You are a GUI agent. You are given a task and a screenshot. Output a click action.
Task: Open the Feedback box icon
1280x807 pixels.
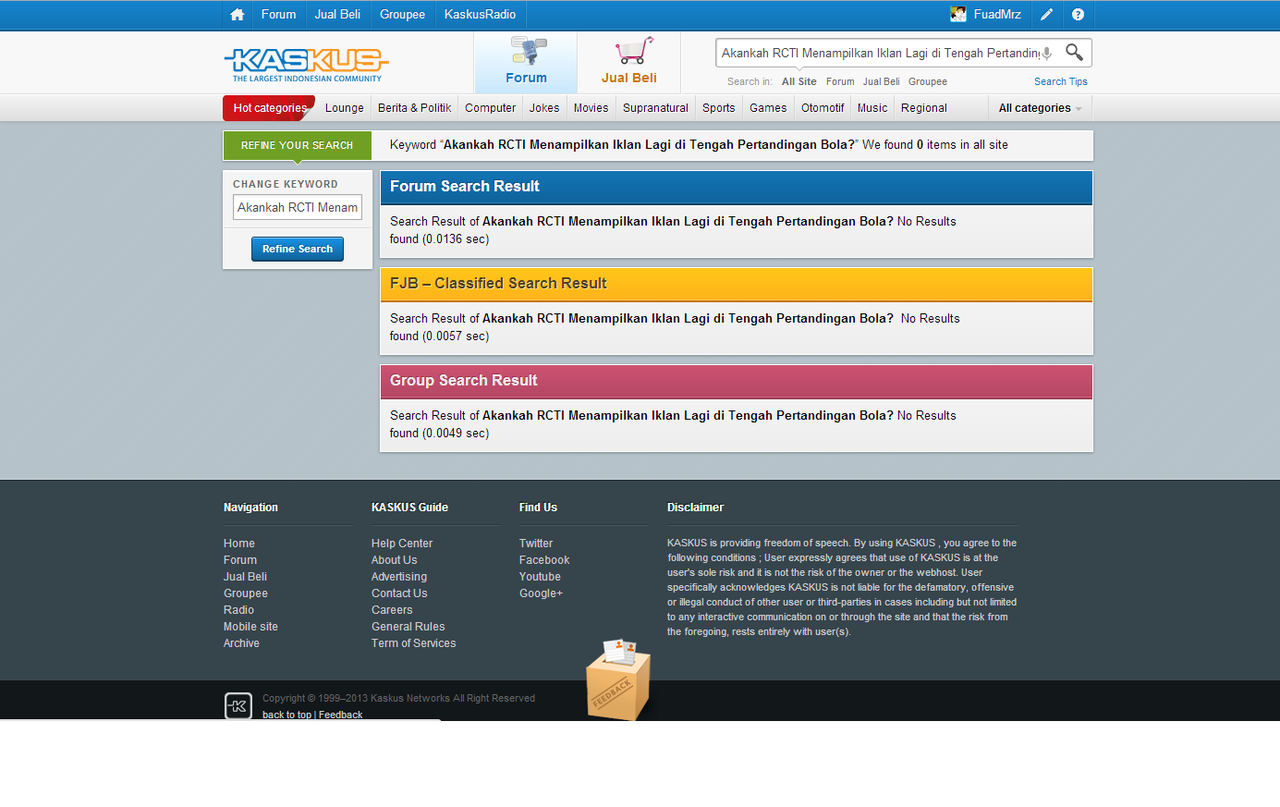click(618, 680)
